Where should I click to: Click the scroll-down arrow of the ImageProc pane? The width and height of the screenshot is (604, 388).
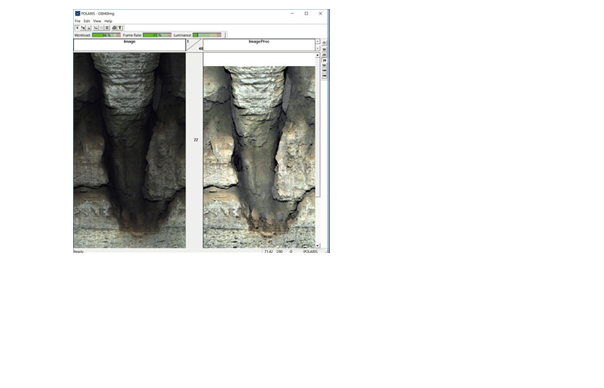coord(318,245)
